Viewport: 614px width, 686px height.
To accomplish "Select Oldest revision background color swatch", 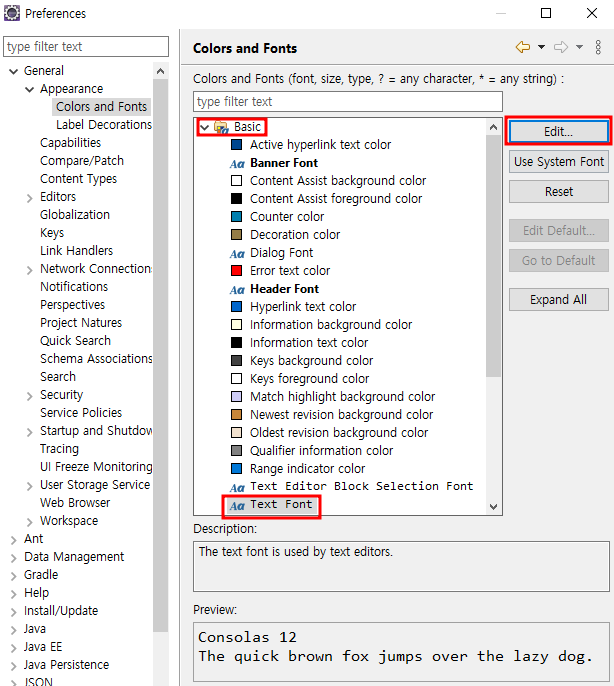I will pos(236,432).
